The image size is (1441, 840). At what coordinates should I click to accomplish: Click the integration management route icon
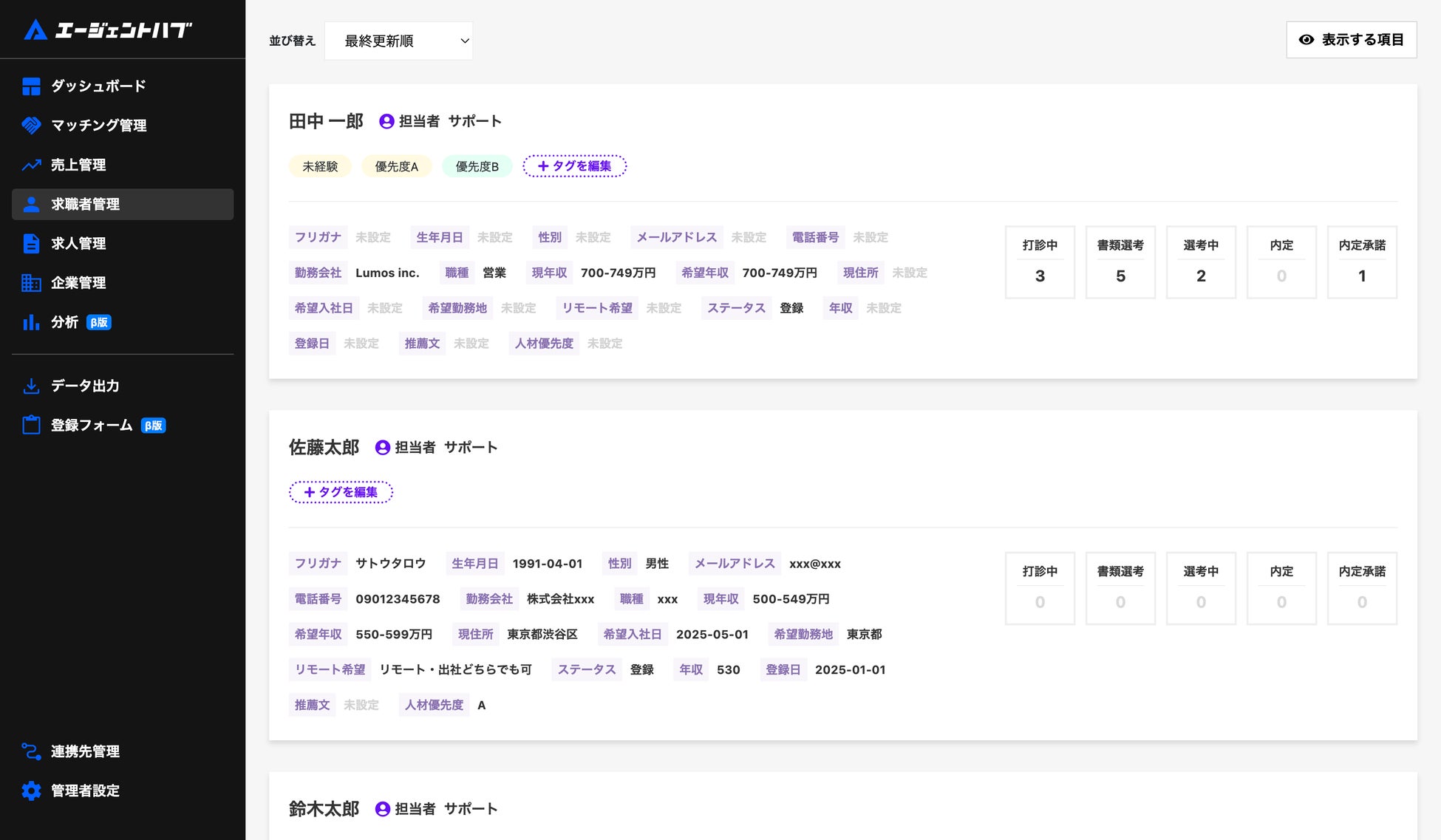[x=31, y=751]
